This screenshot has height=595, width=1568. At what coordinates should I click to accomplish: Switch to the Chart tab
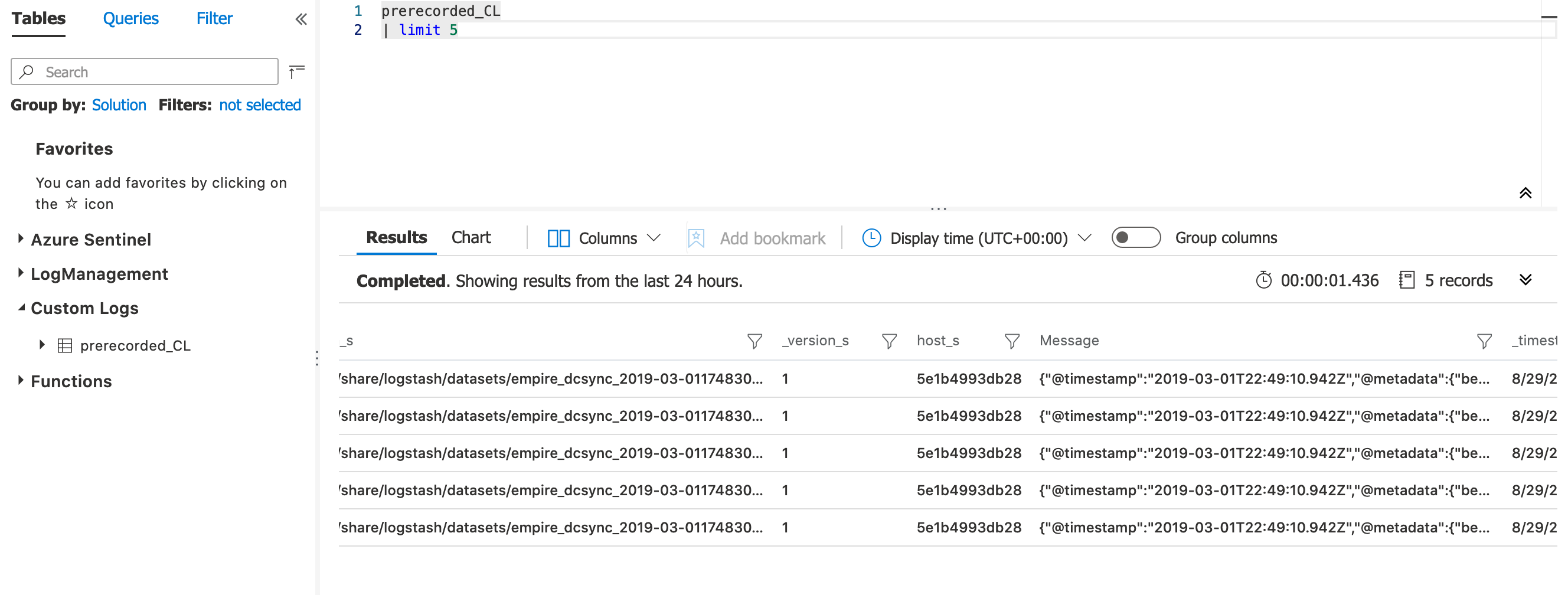coord(471,237)
